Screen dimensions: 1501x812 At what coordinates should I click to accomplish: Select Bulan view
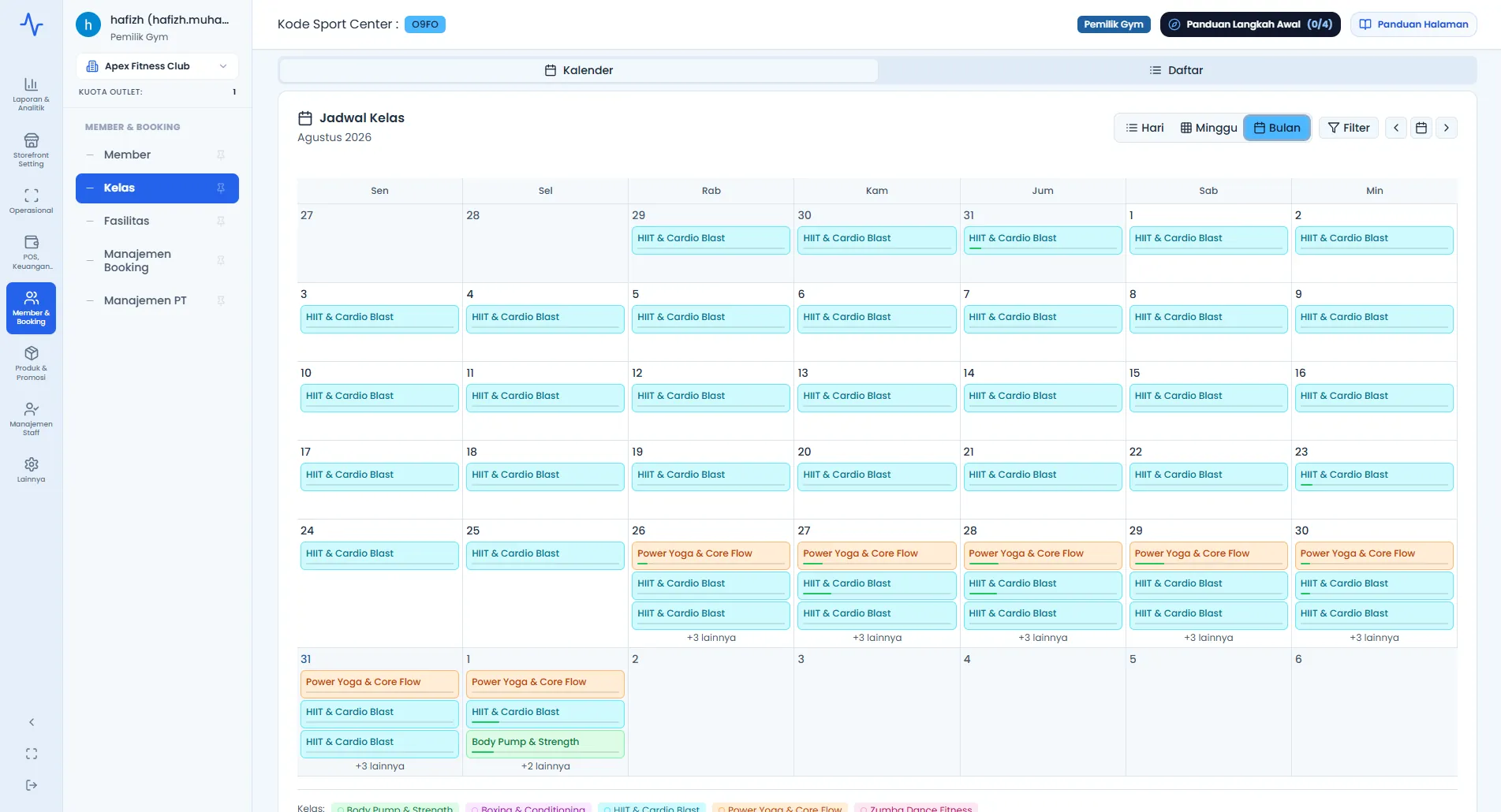click(1277, 128)
